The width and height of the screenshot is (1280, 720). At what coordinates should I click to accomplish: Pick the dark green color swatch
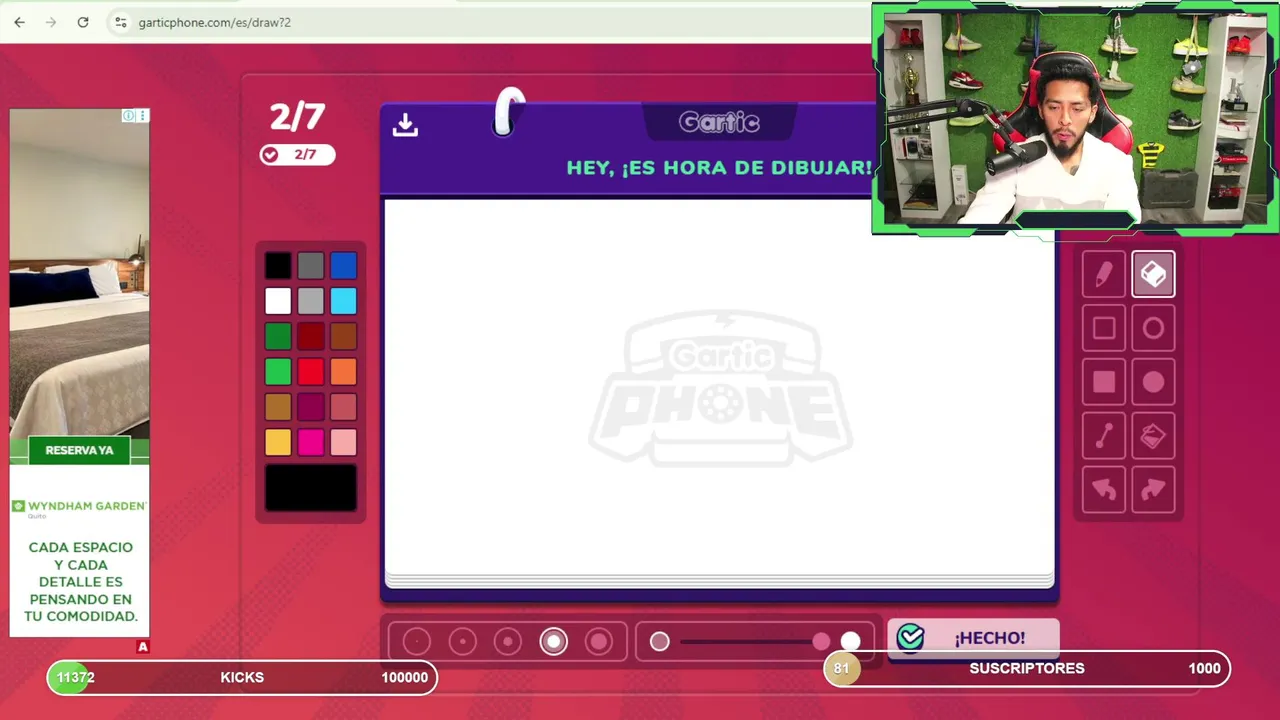pos(278,336)
